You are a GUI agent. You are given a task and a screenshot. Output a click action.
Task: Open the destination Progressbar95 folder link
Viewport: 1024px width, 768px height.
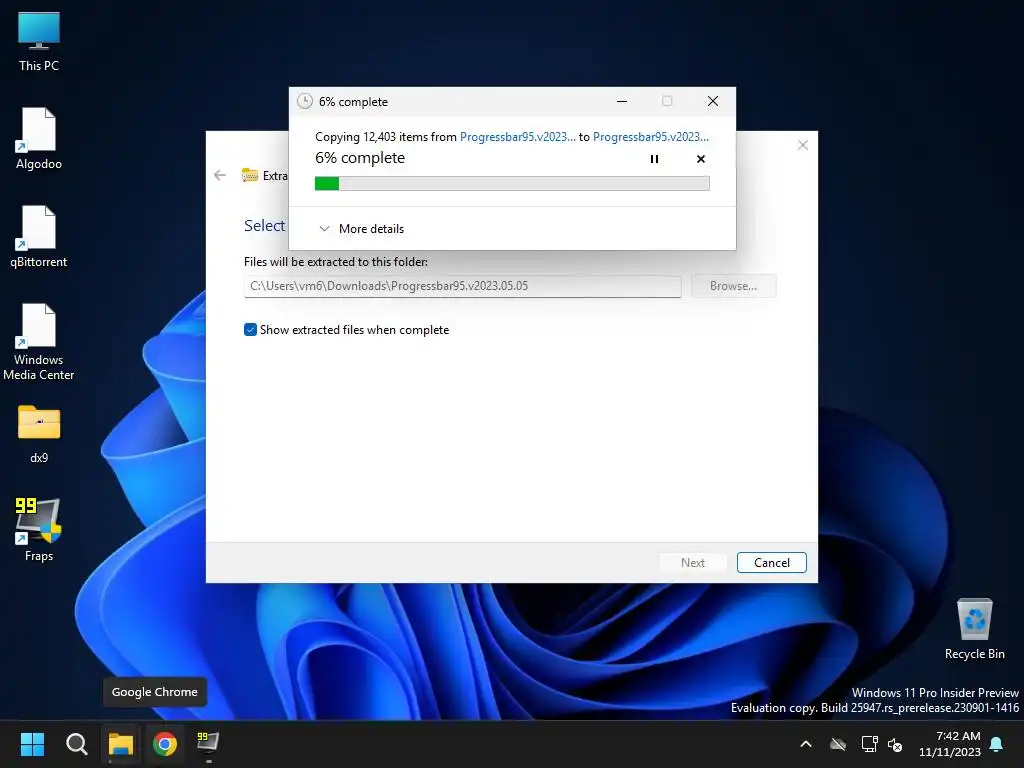tap(650, 136)
